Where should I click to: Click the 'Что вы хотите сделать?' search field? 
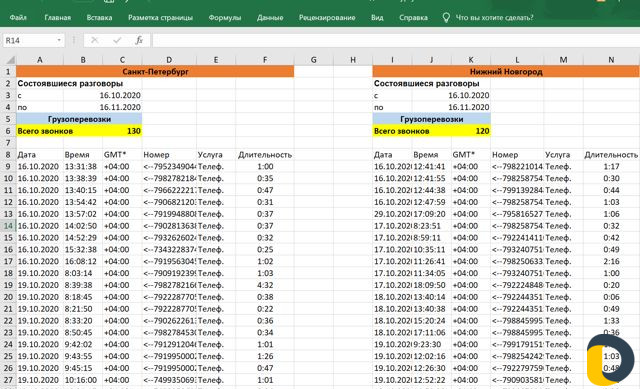[494, 18]
